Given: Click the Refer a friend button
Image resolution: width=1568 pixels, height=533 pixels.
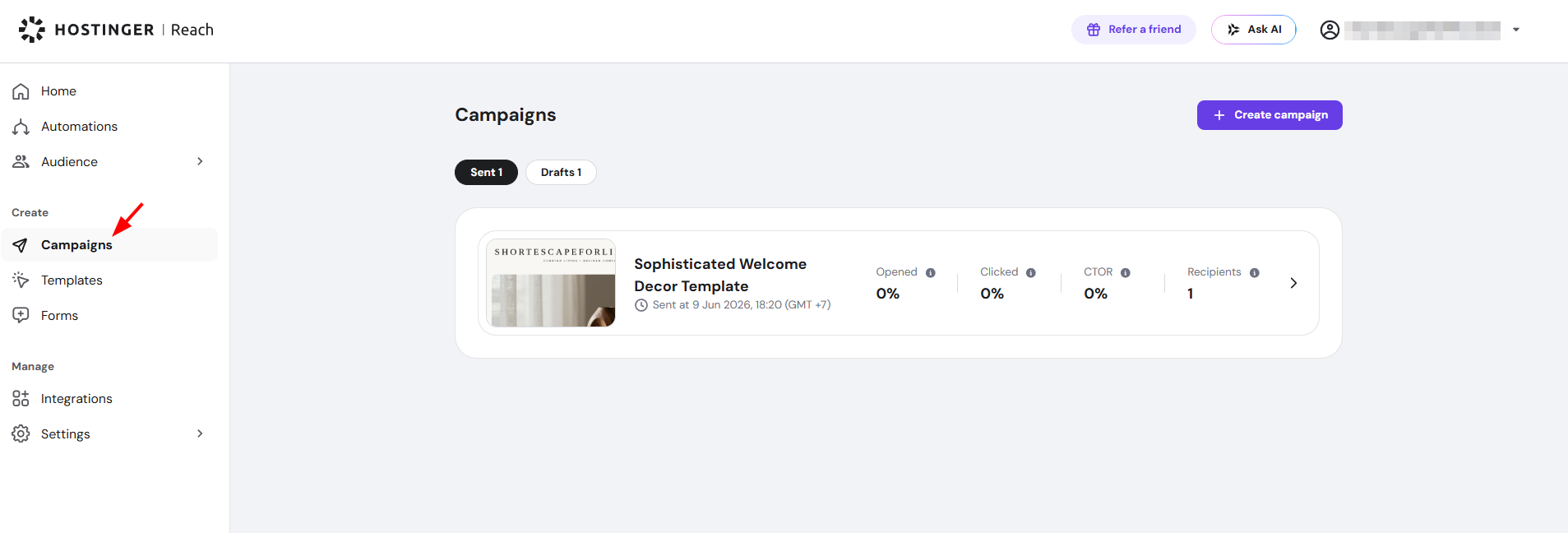Looking at the screenshot, I should tap(1134, 30).
